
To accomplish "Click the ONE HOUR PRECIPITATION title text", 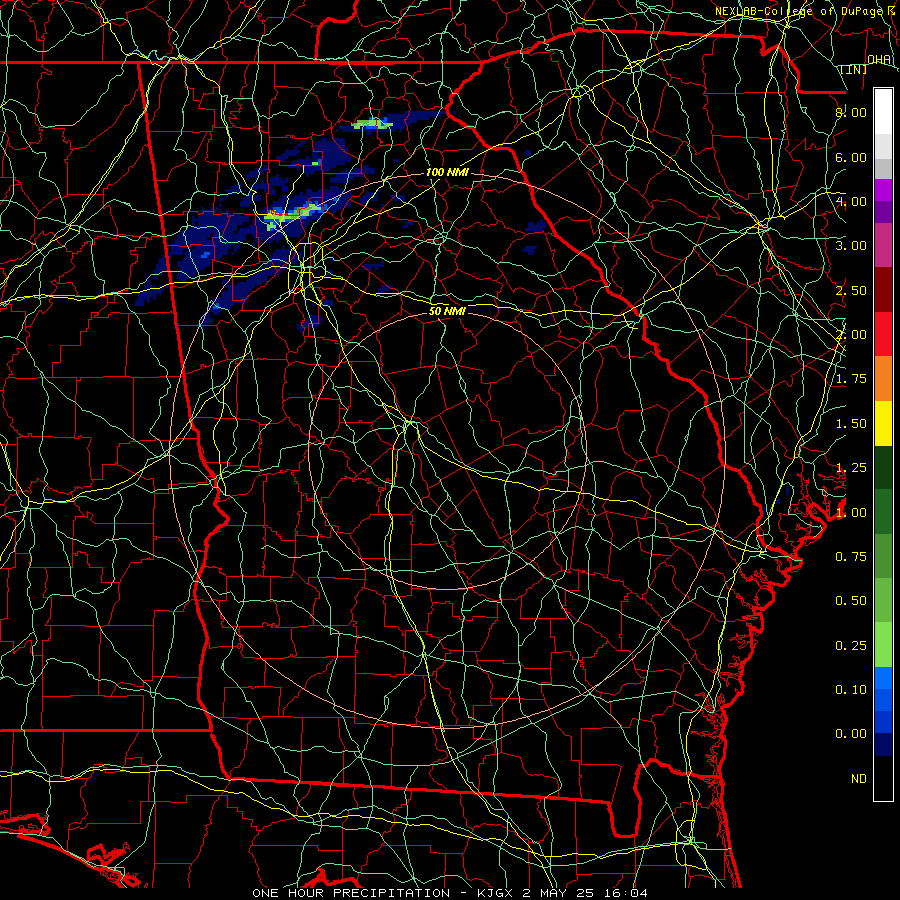I will coord(351,893).
